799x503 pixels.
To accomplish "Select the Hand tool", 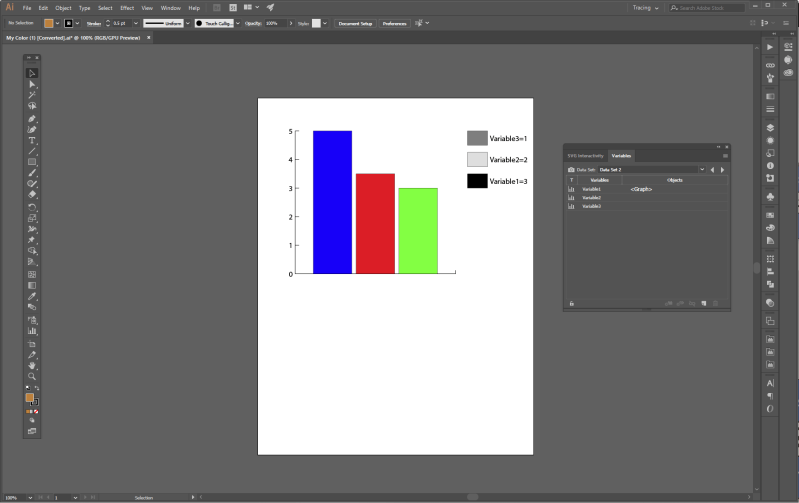I will click(32, 365).
